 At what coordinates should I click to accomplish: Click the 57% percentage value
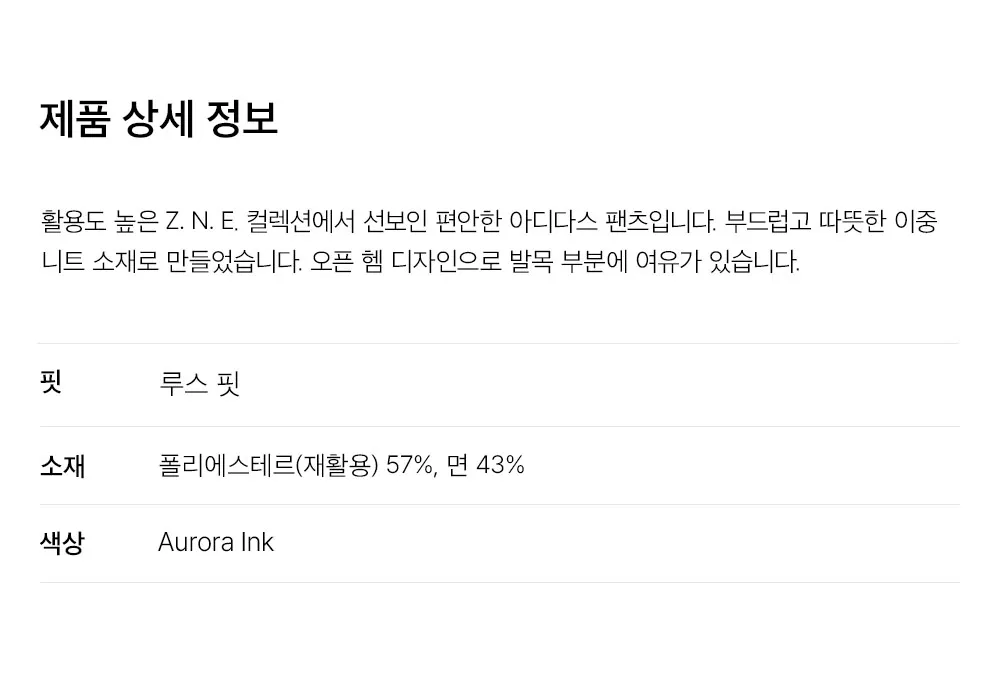(411, 465)
